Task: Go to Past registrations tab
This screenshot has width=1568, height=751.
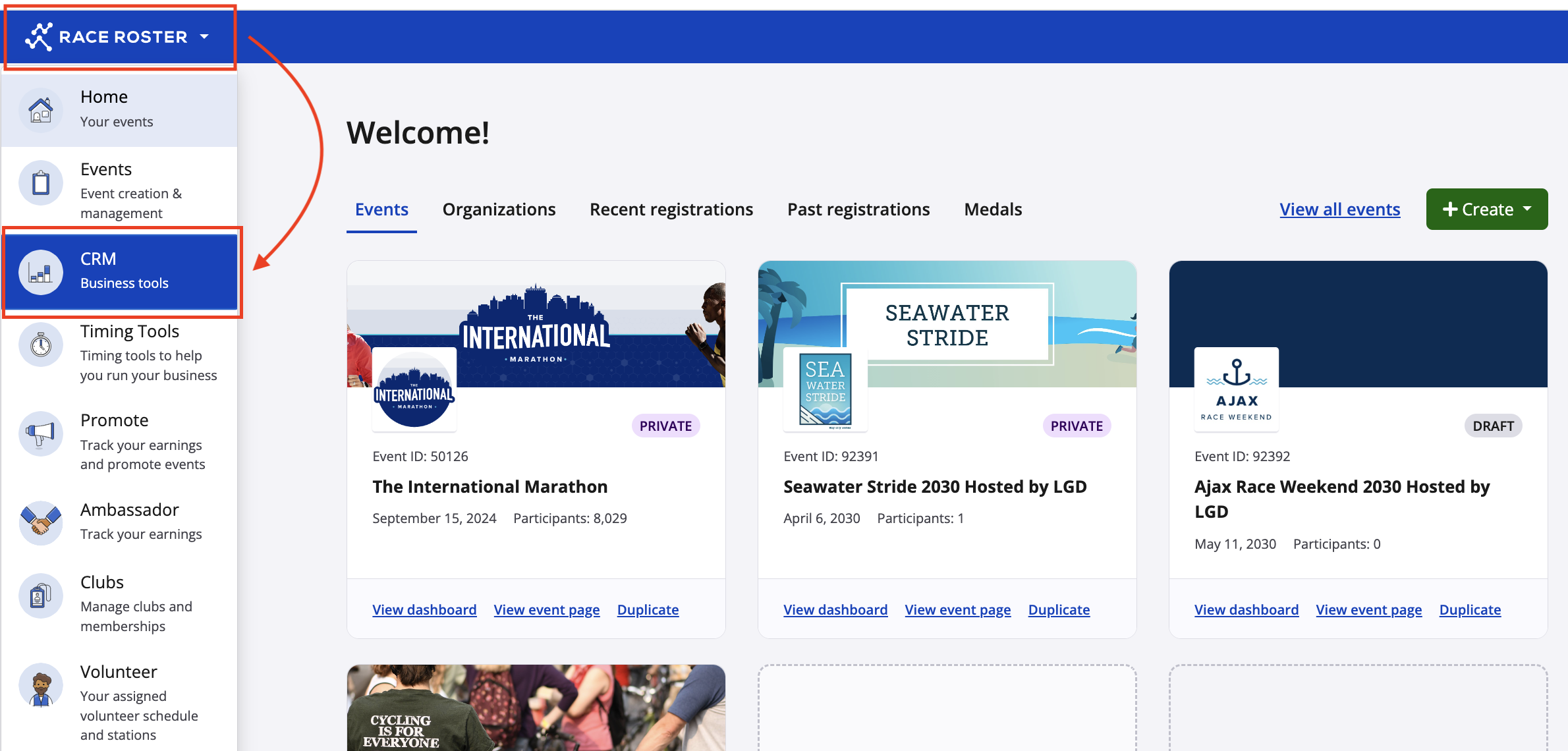Action: [x=858, y=209]
